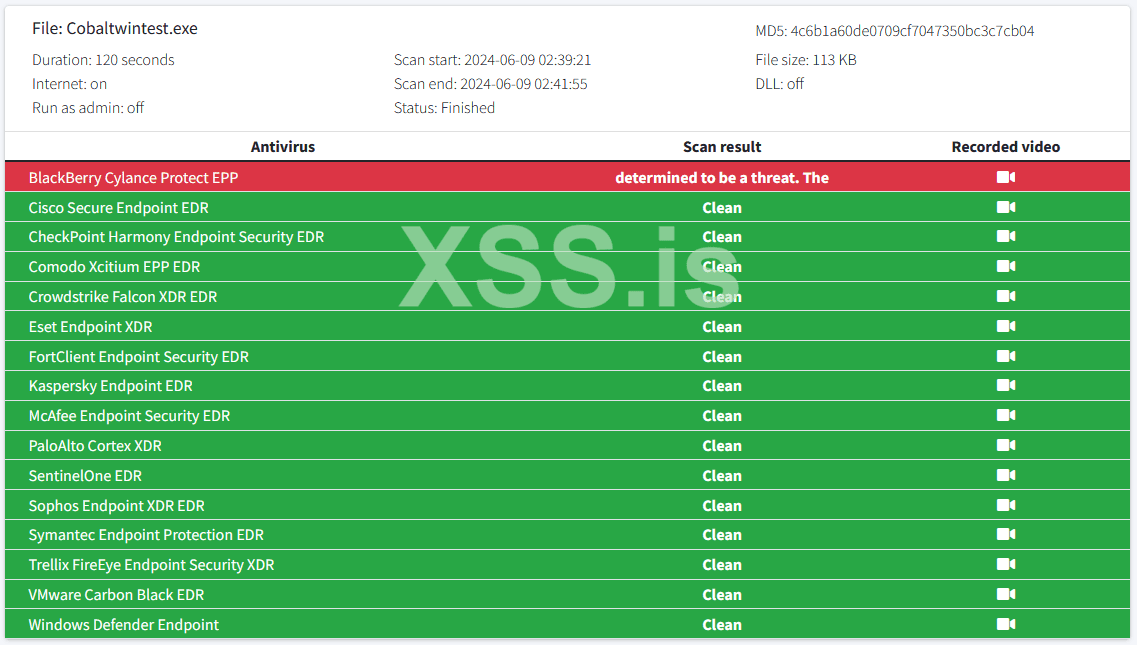The width and height of the screenshot is (1137, 645).
Task: Click the Scan end timestamp
Action: point(491,83)
